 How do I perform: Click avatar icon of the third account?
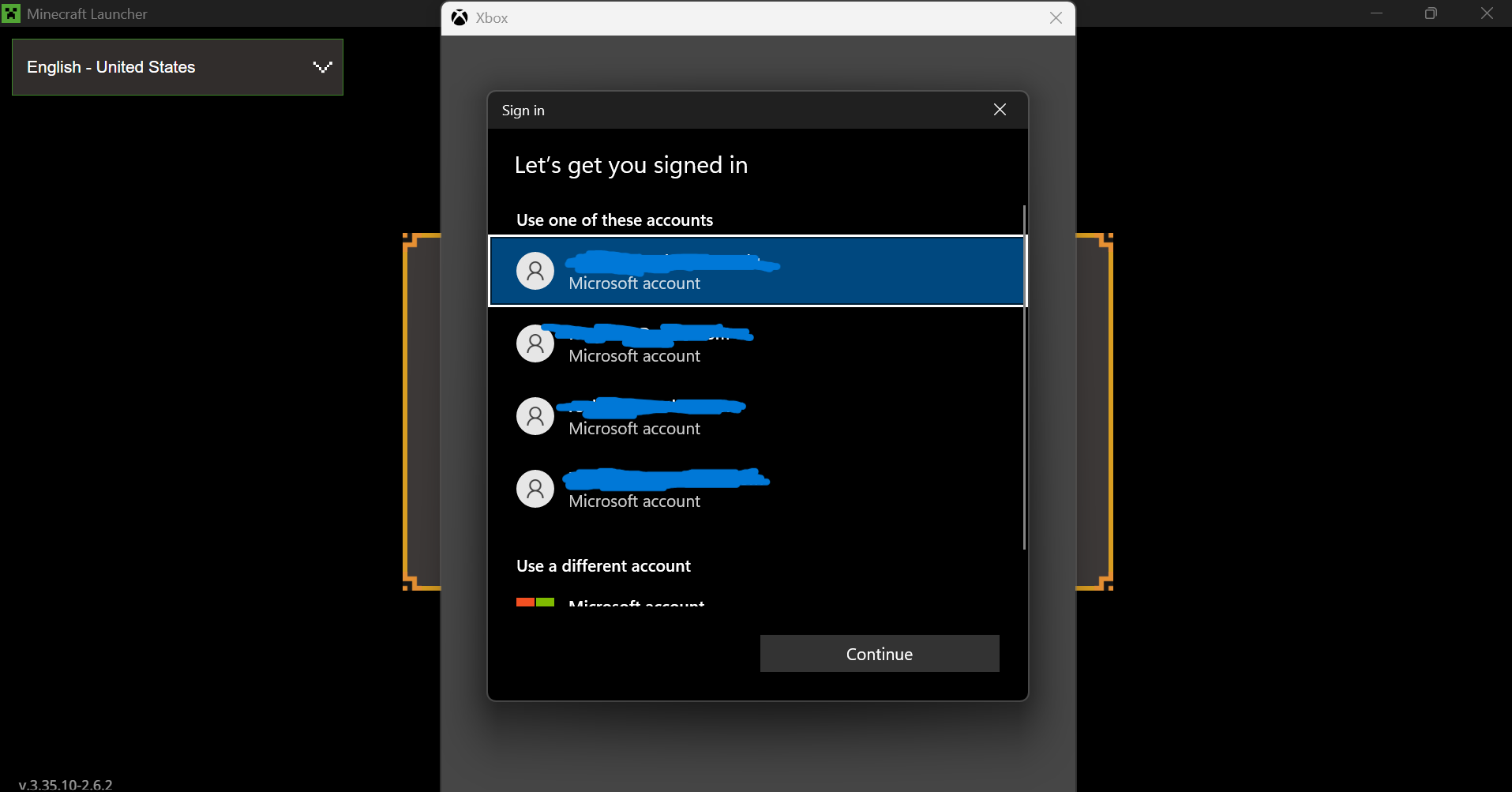[x=535, y=416]
